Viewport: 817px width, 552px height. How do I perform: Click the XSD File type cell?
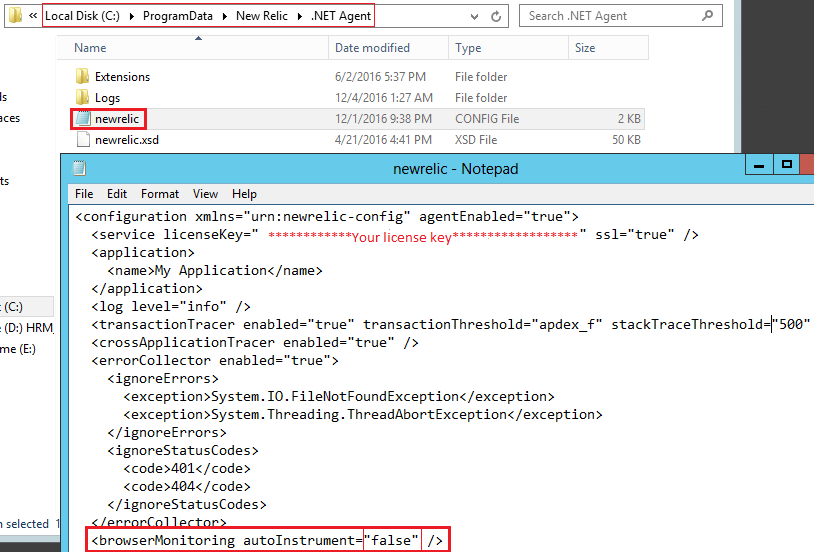[476, 140]
